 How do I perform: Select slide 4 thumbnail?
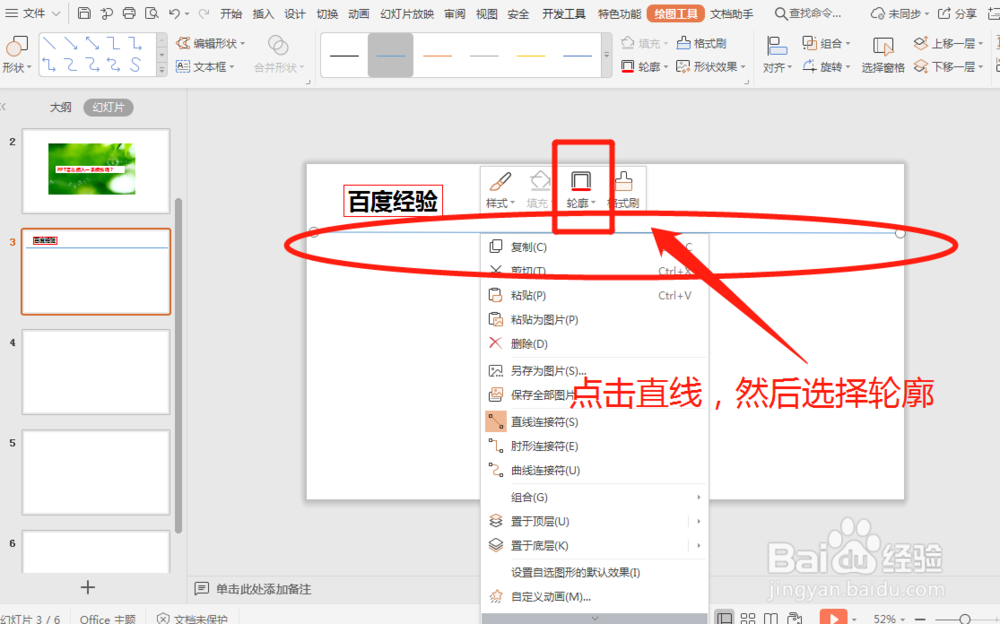click(96, 371)
